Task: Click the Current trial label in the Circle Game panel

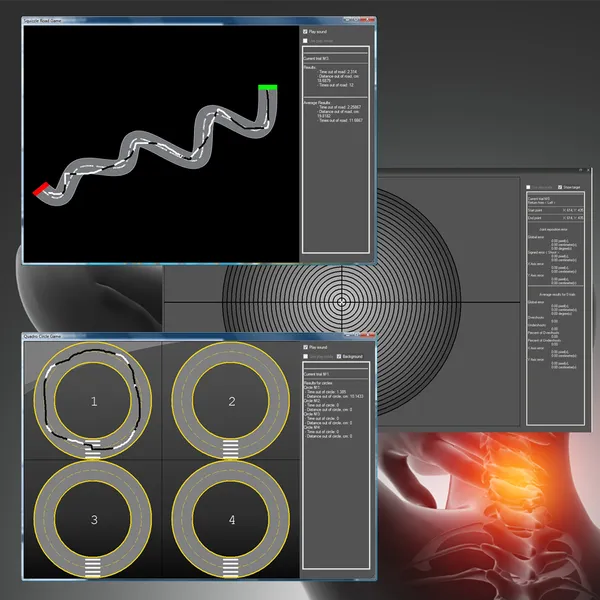Action: [316, 374]
